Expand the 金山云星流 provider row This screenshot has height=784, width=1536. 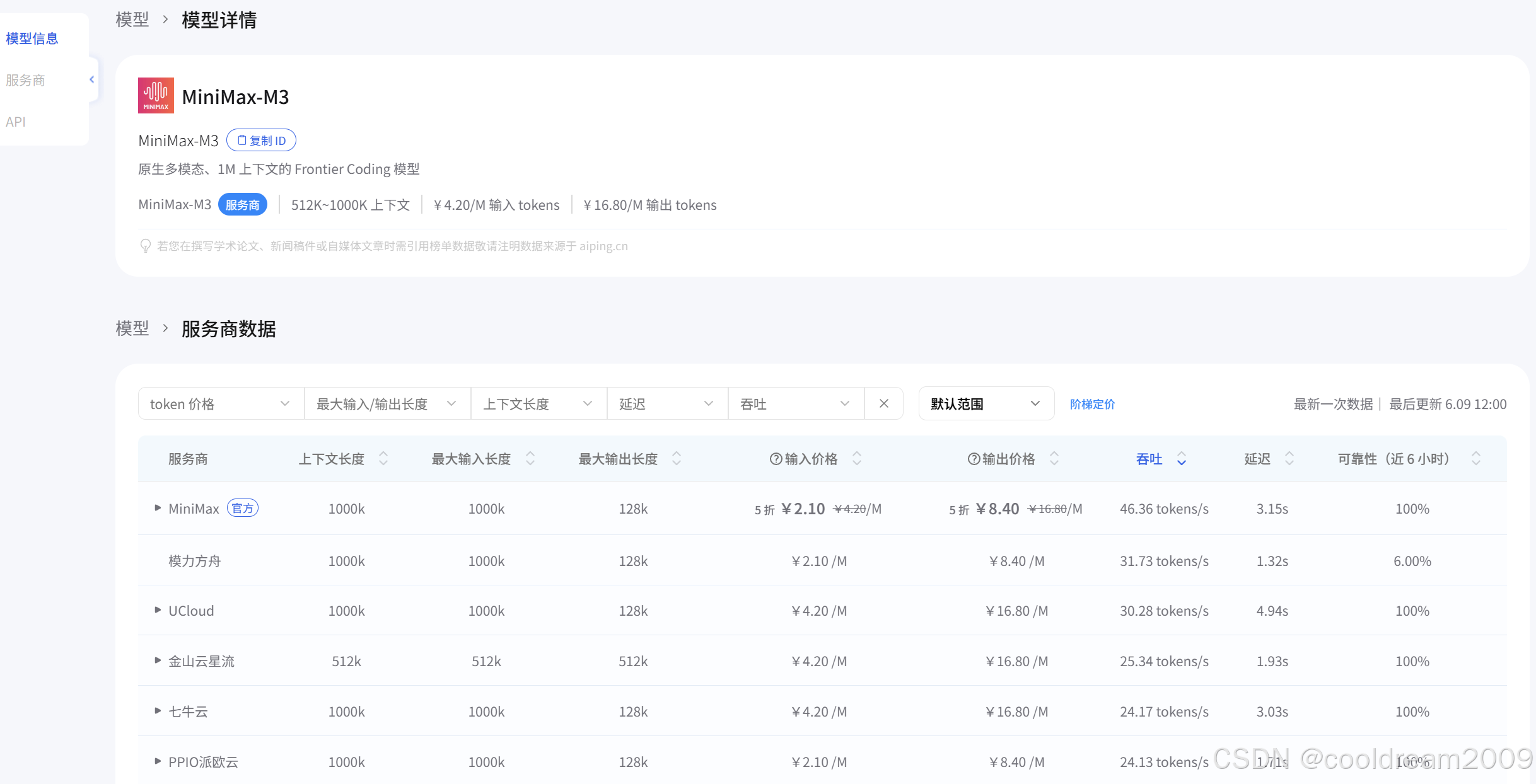coord(158,660)
